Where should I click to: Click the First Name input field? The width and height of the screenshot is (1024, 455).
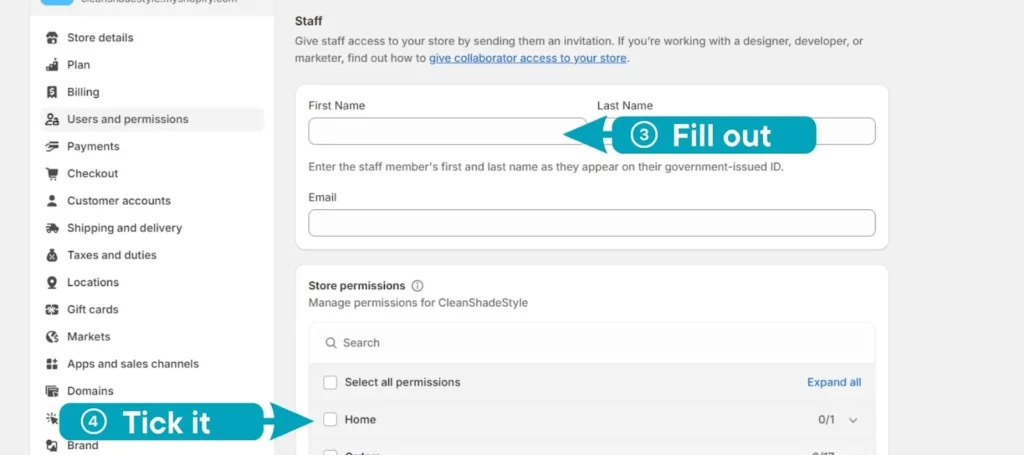click(447, 131)
